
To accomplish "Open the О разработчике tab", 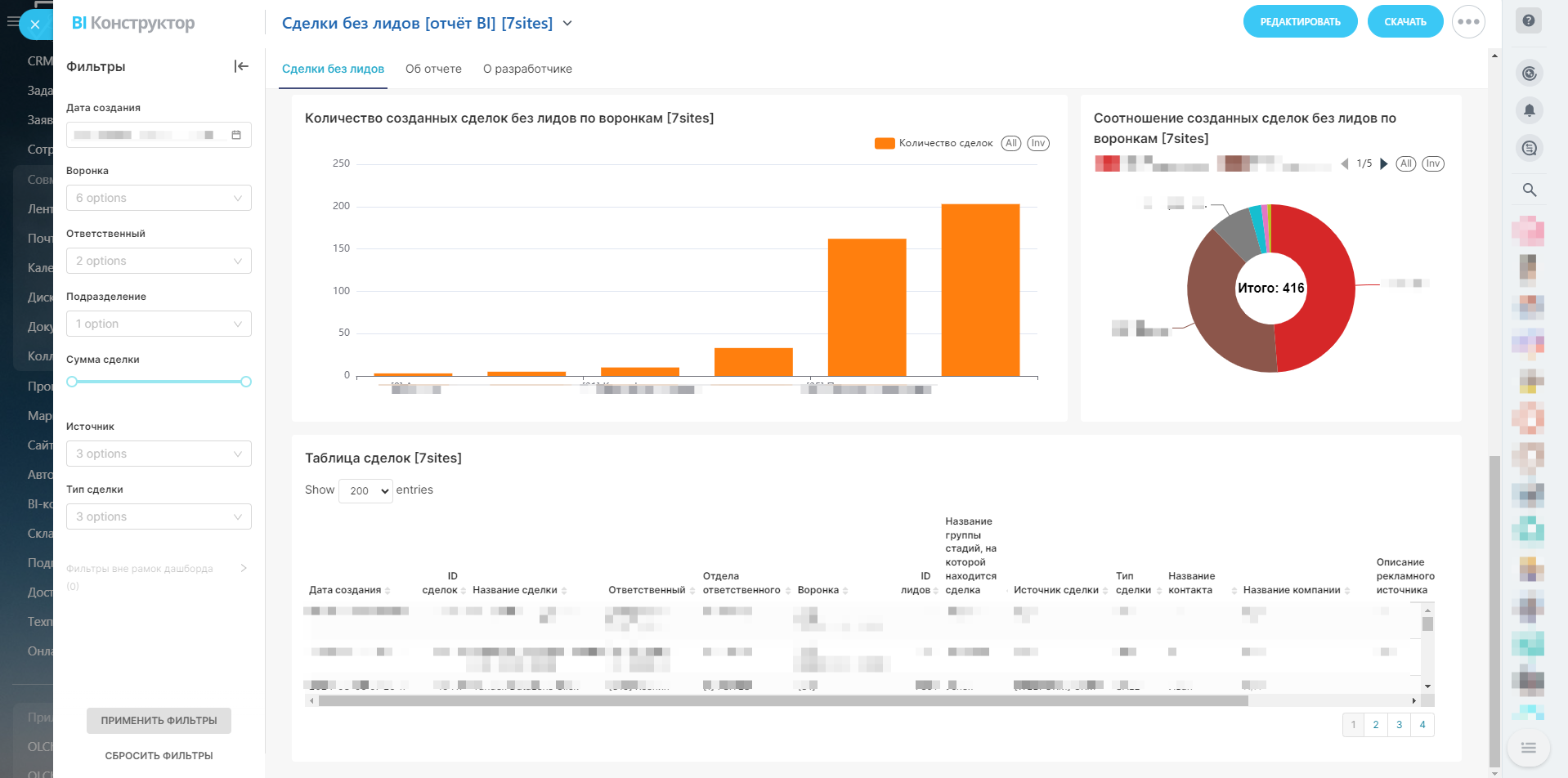I will (x=527, y=69).
